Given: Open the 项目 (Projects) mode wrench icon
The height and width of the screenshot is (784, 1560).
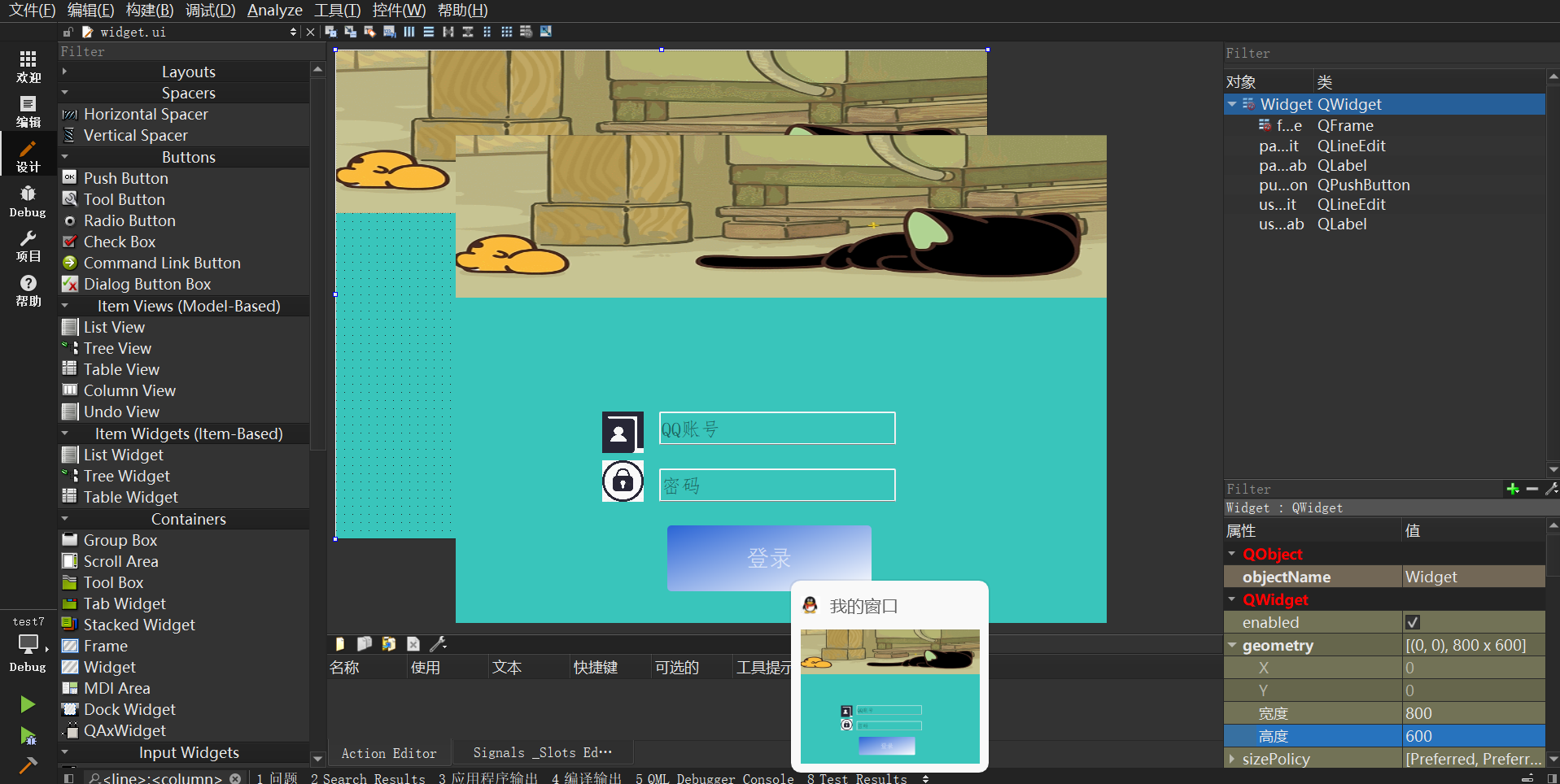Looking at the screenshot, I should [x=28, y=246].
